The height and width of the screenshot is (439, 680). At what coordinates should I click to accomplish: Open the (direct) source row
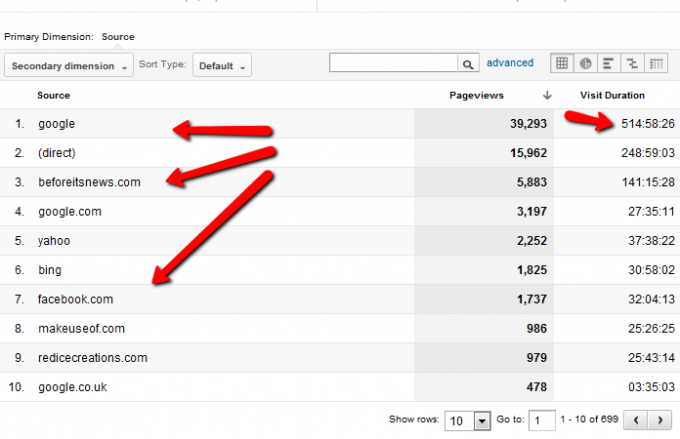57,153
